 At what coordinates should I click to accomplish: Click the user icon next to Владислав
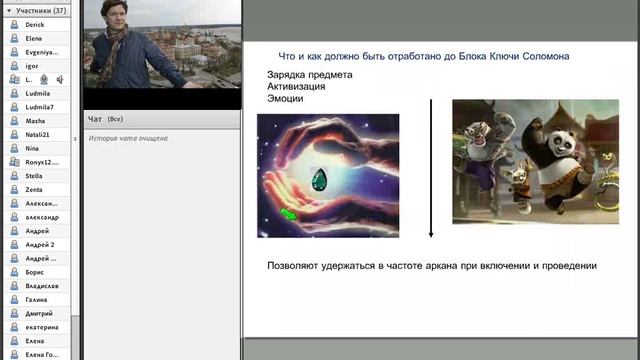(14, 286)
